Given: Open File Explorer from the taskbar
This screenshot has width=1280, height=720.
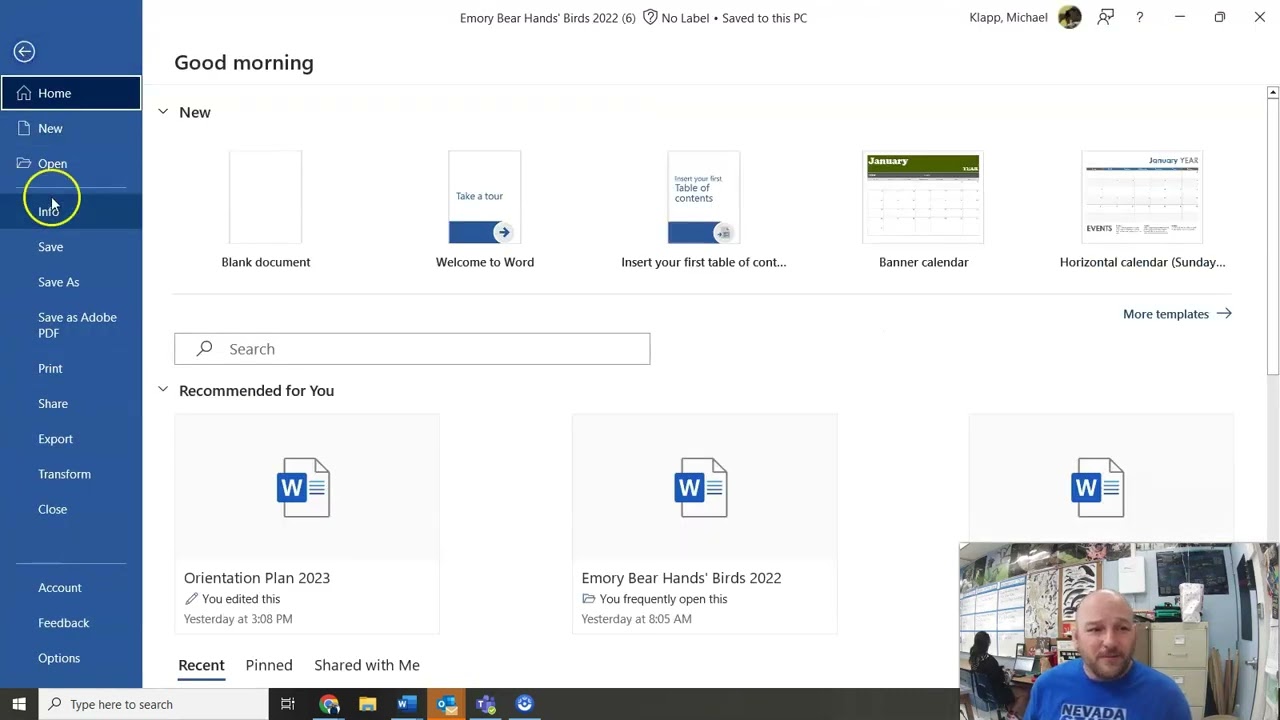Looking at the screenshot, I should click(x=367, y=704).
